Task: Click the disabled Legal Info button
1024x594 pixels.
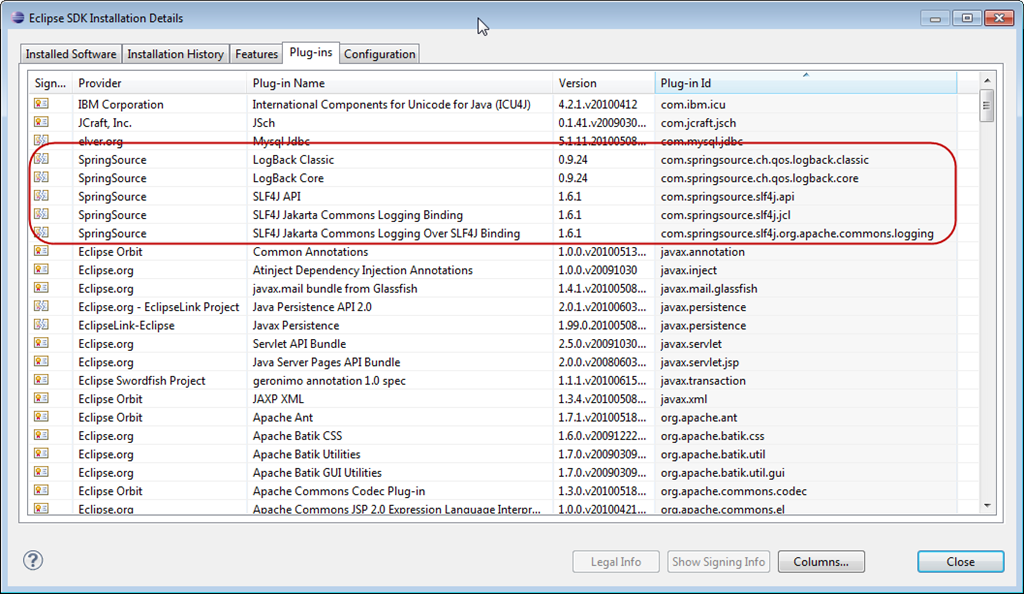Action: [616, 561]
